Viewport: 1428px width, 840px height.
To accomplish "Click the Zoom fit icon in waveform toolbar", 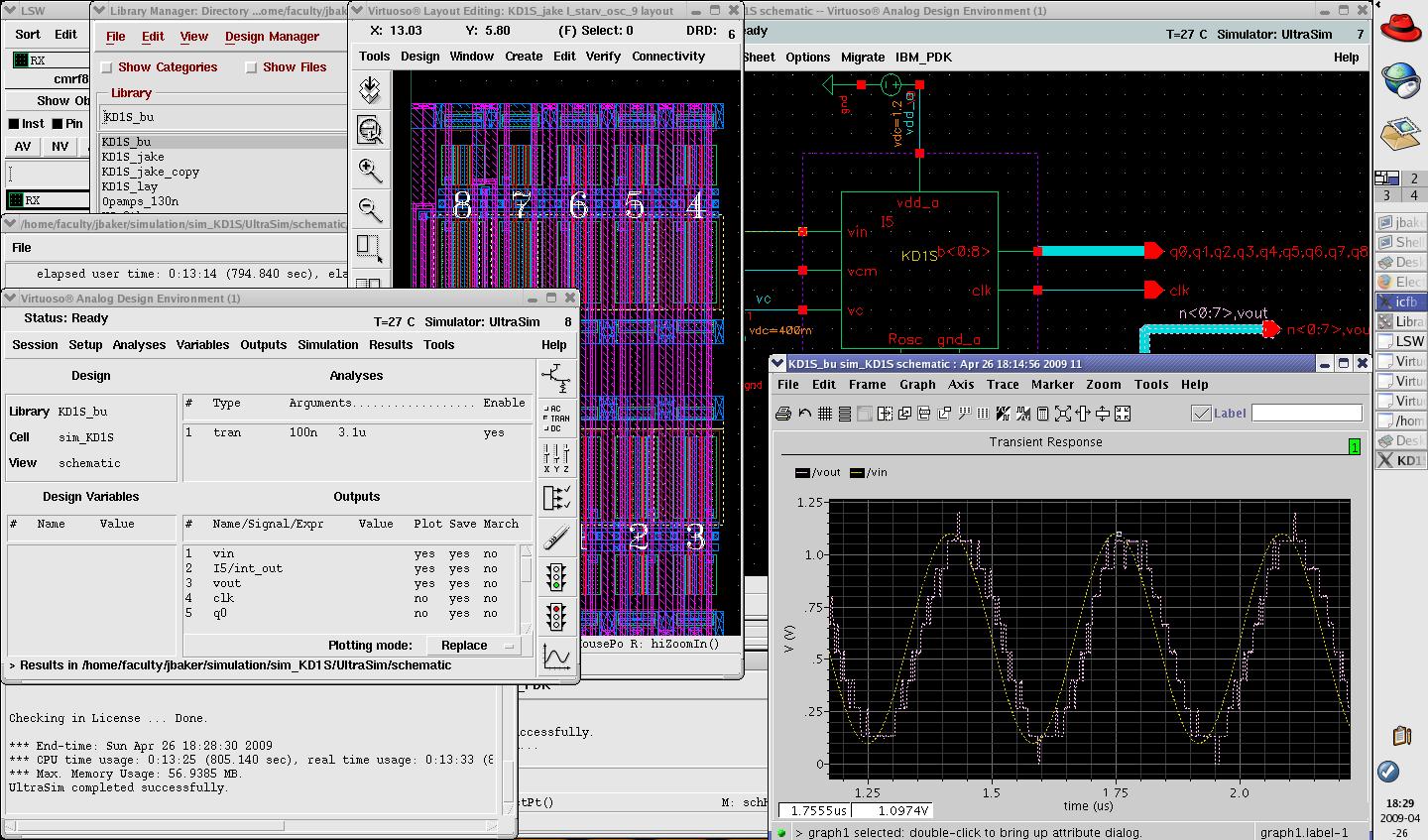I will (1063, 414).
